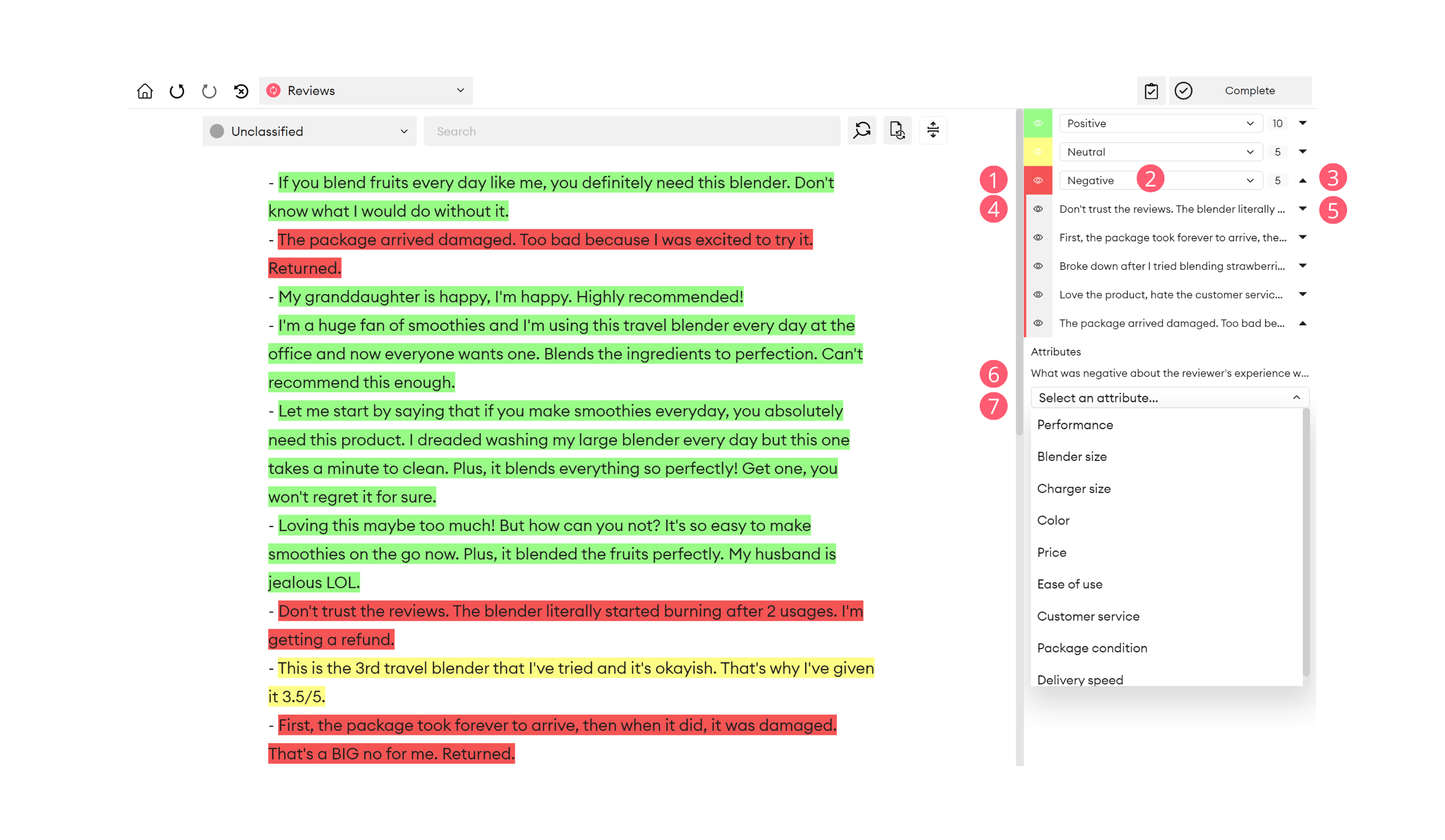This screenshot has width=1445, height=840.
Task: Toggle eye for "The package arrived damaged" entry
Action: [x=1038, y=323]
